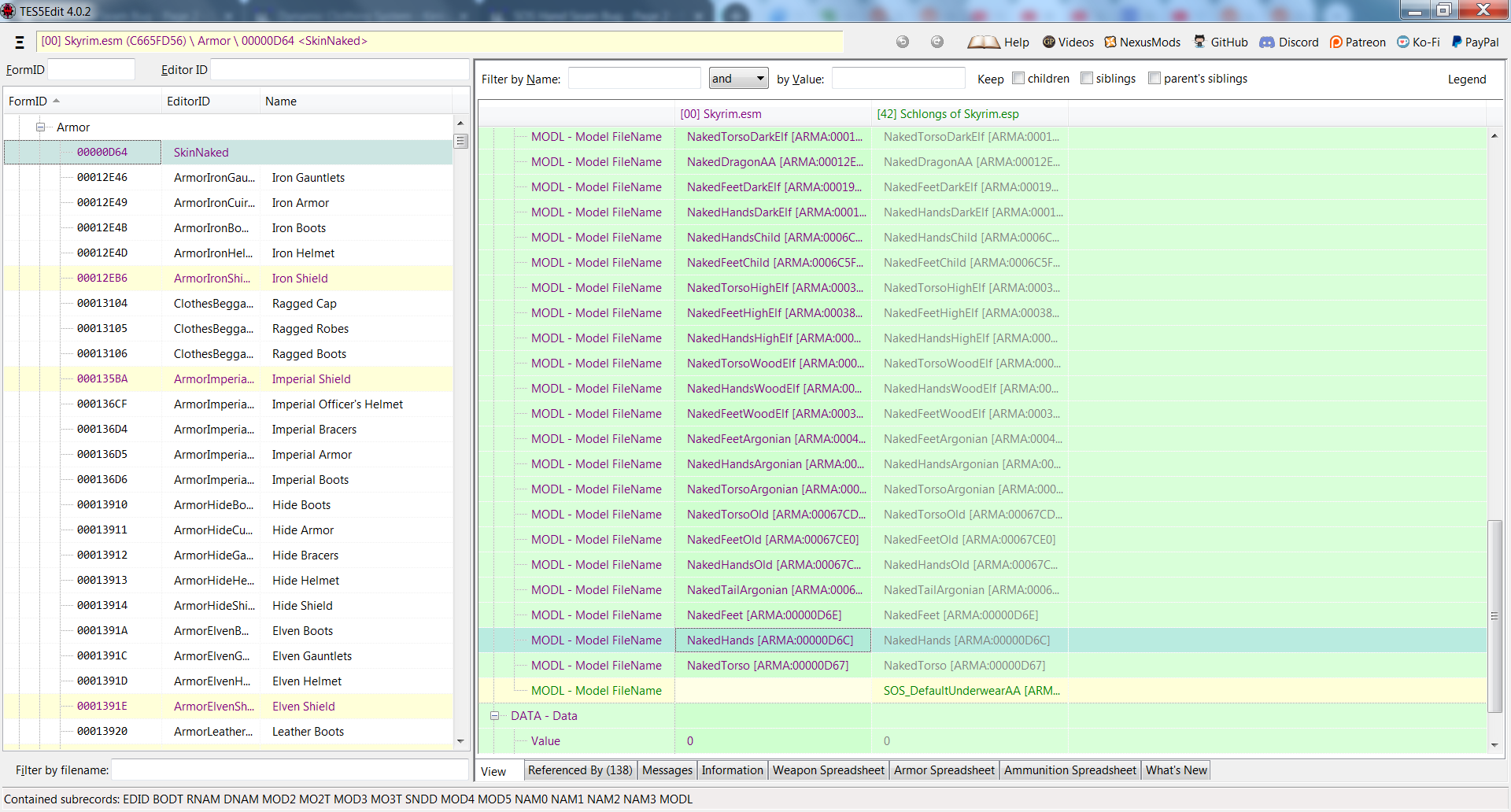The image size is (1511, 812).
Task: Select the Elven Shield record
Action: coord(228,706)
